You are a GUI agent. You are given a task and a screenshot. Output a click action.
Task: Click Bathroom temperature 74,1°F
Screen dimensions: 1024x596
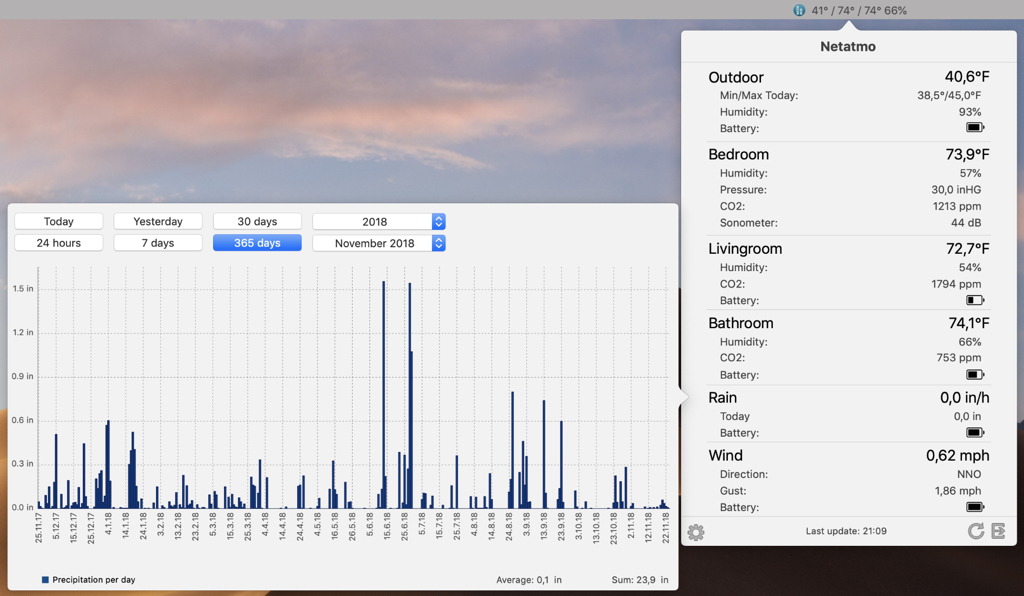[x=968, y=323]
